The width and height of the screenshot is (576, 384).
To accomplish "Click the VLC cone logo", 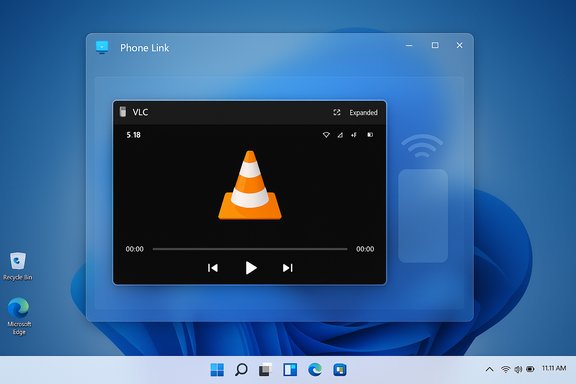I will tap(250, 185).
